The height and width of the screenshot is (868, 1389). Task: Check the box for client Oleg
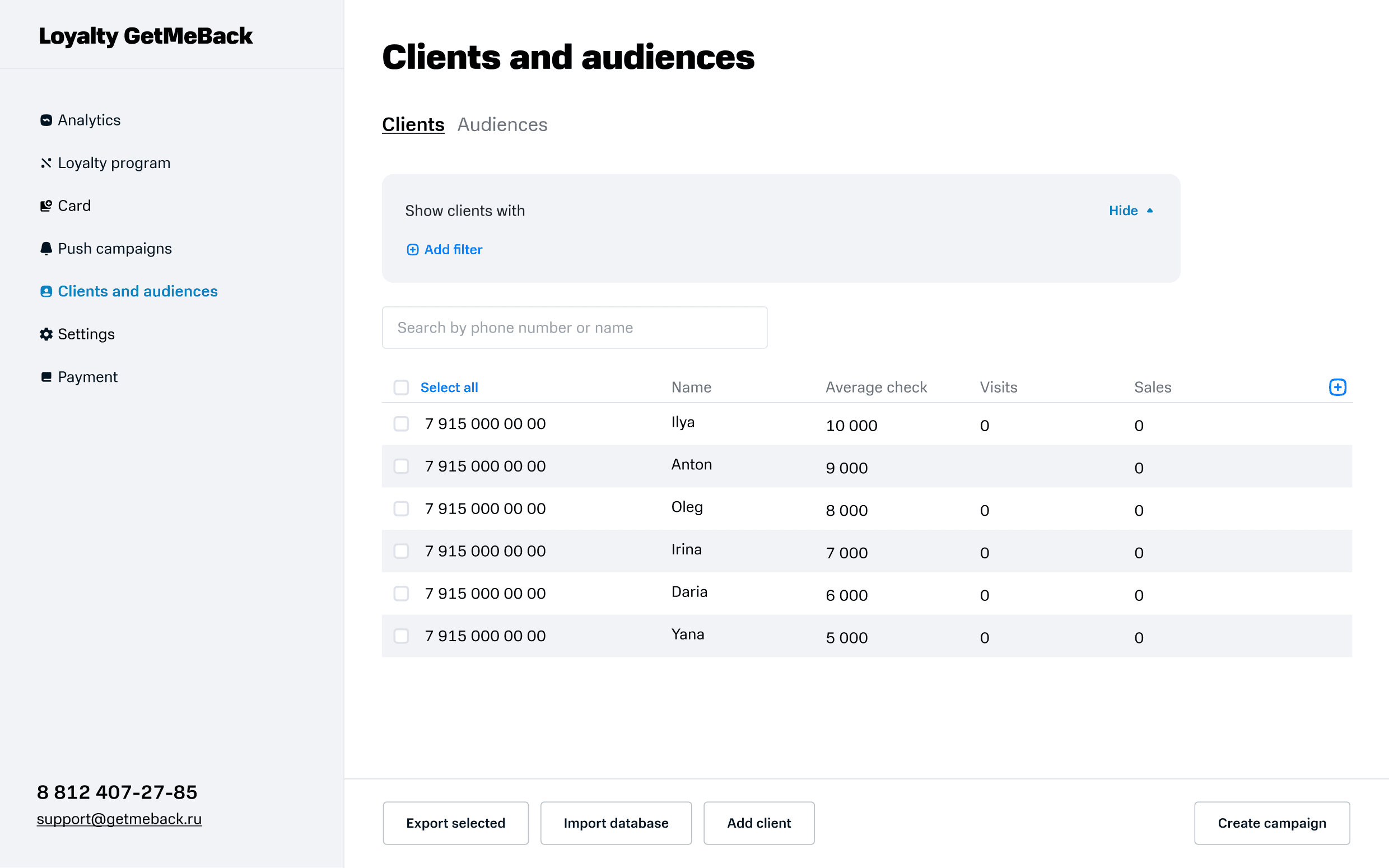[x=401, y=508]
